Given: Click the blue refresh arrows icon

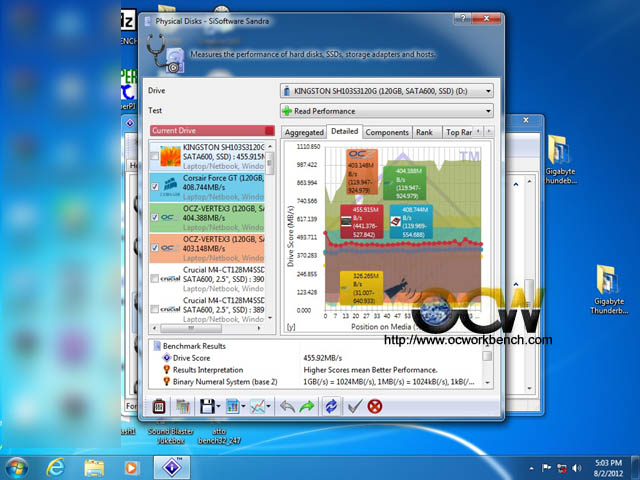Looking at the screenshot, I should coord(331,406).
